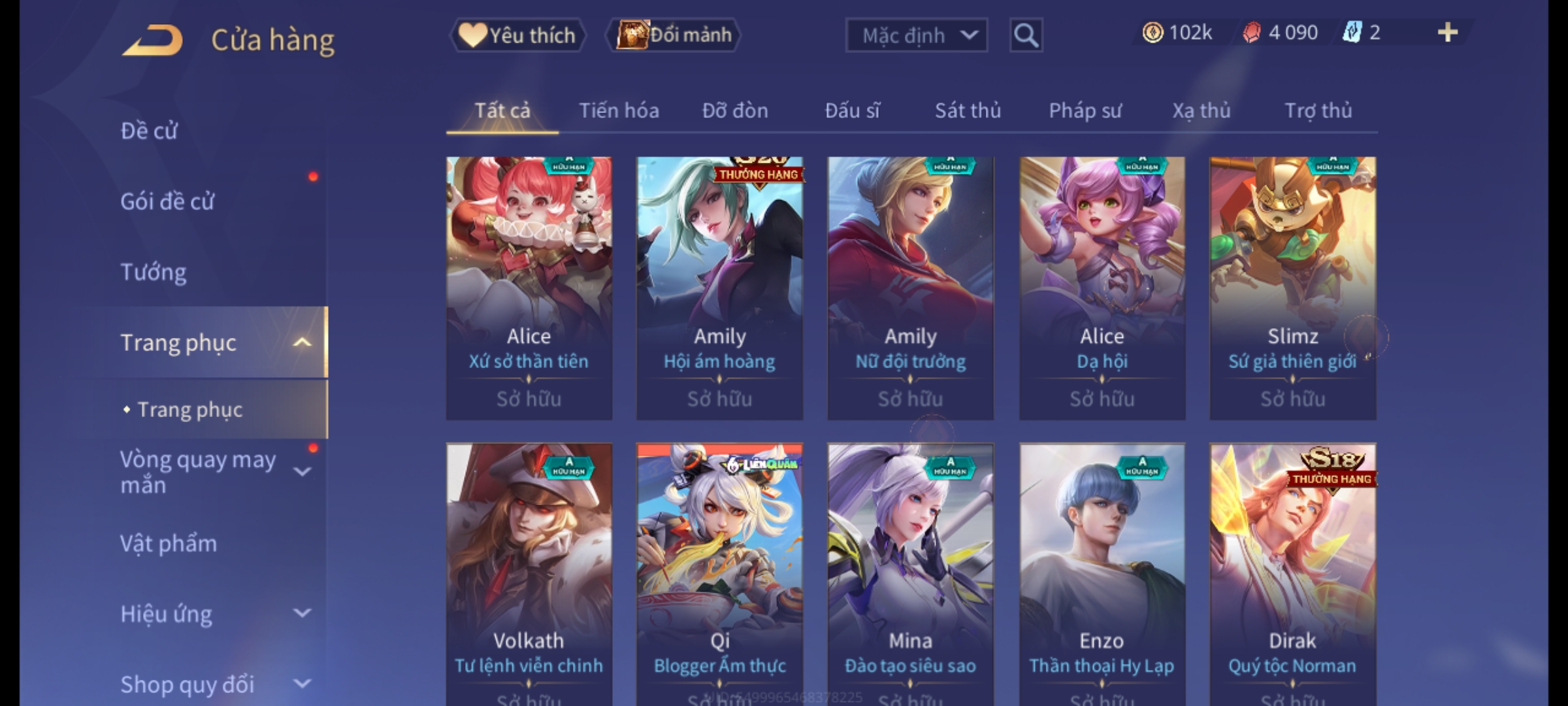Switch to the Sát thủ tab

click(968, 110)
